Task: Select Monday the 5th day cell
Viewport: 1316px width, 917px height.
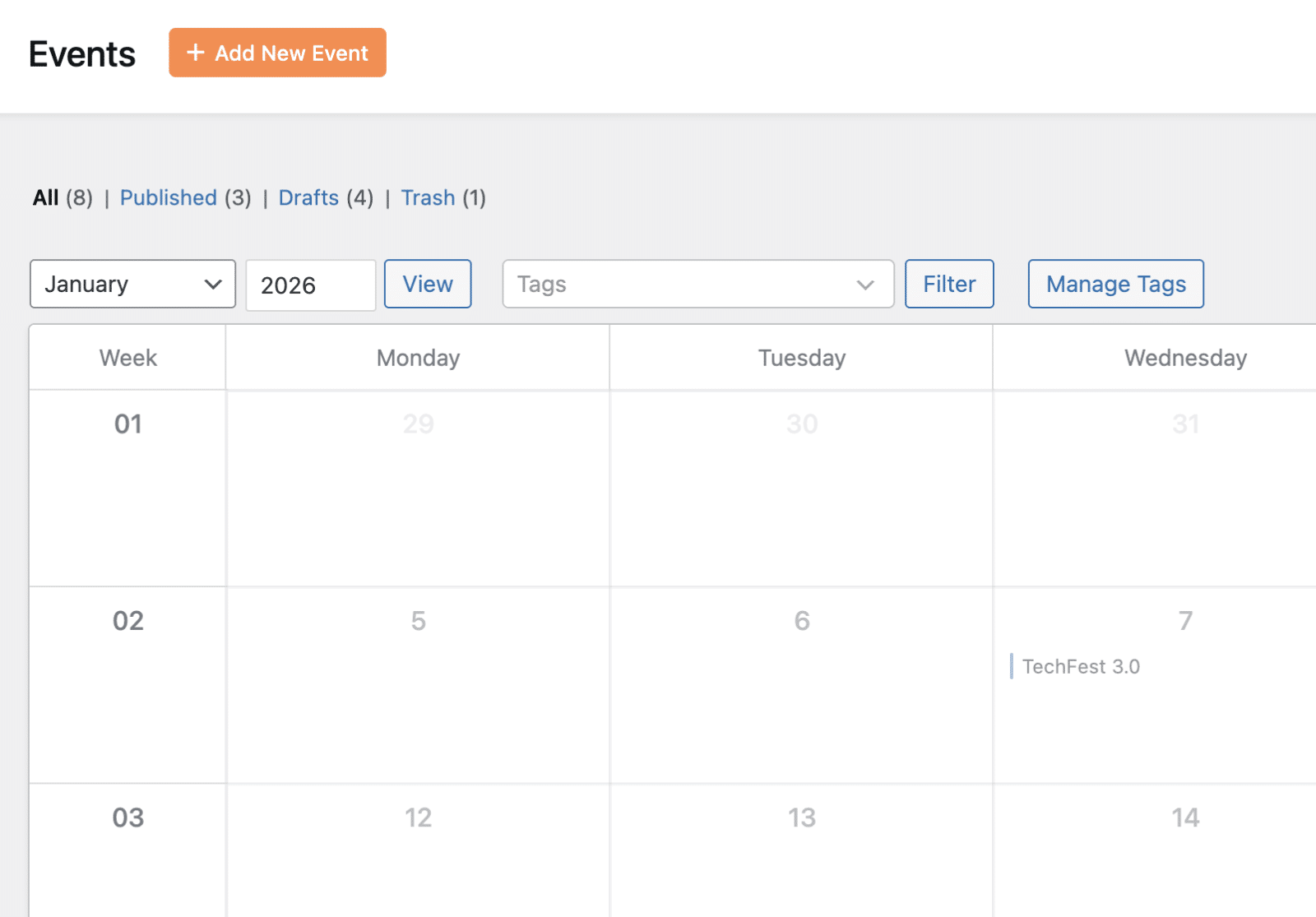Action: (418, 684)
